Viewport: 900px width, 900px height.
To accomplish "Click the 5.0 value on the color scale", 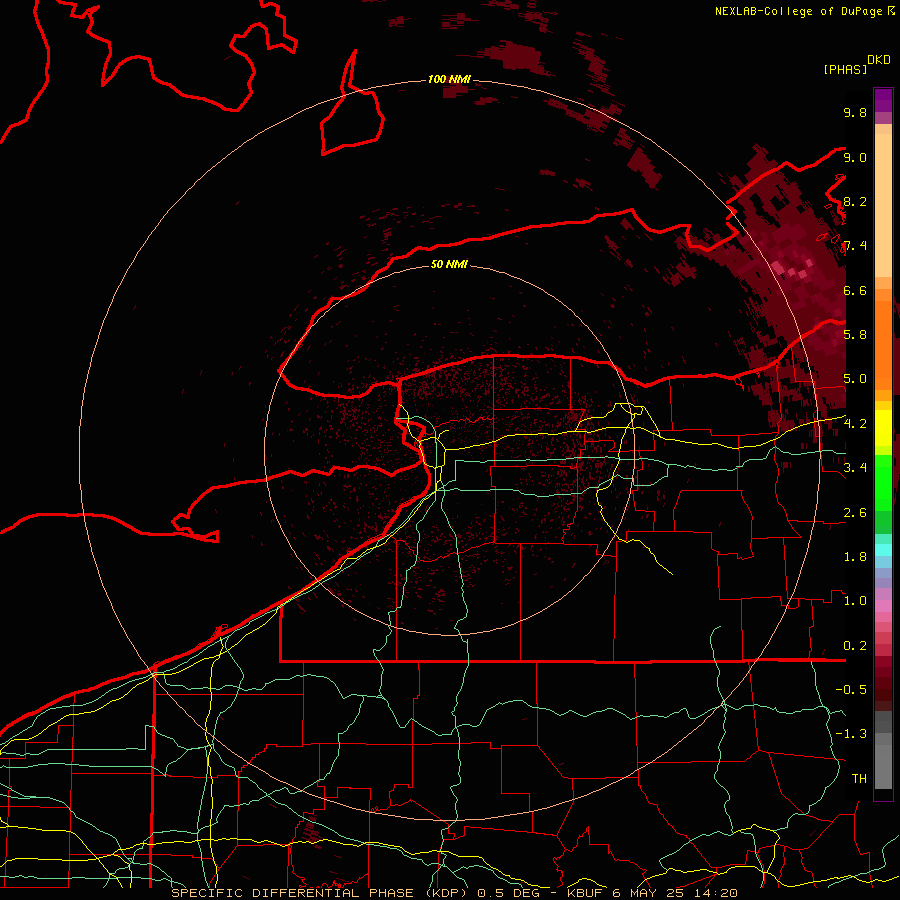I will [855, 379].
